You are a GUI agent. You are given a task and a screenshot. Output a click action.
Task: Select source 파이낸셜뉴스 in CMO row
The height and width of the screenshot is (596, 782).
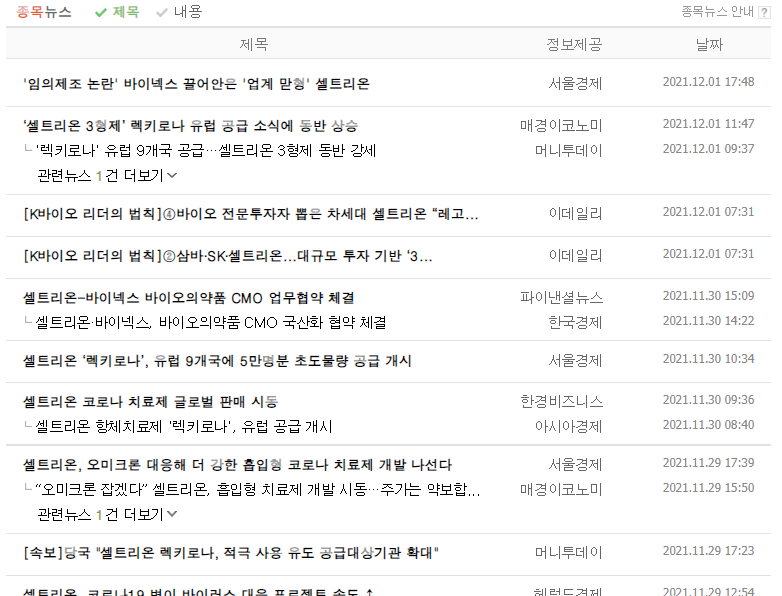[x=562, y=298]
